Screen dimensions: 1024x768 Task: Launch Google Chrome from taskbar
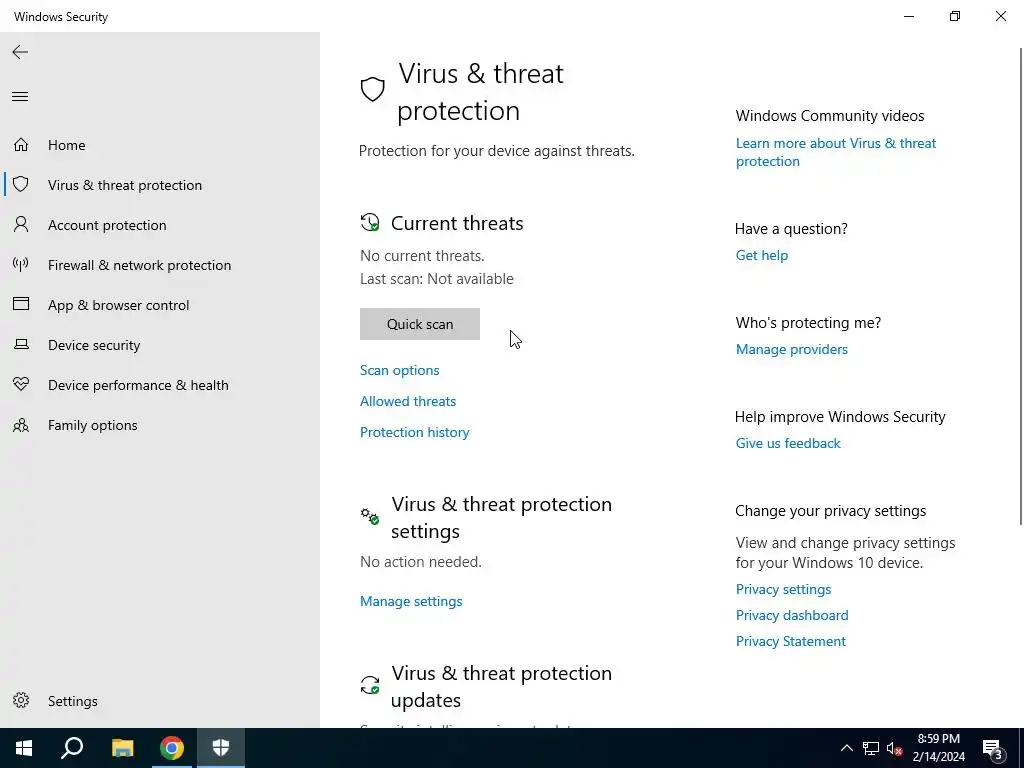click(172, 748)
